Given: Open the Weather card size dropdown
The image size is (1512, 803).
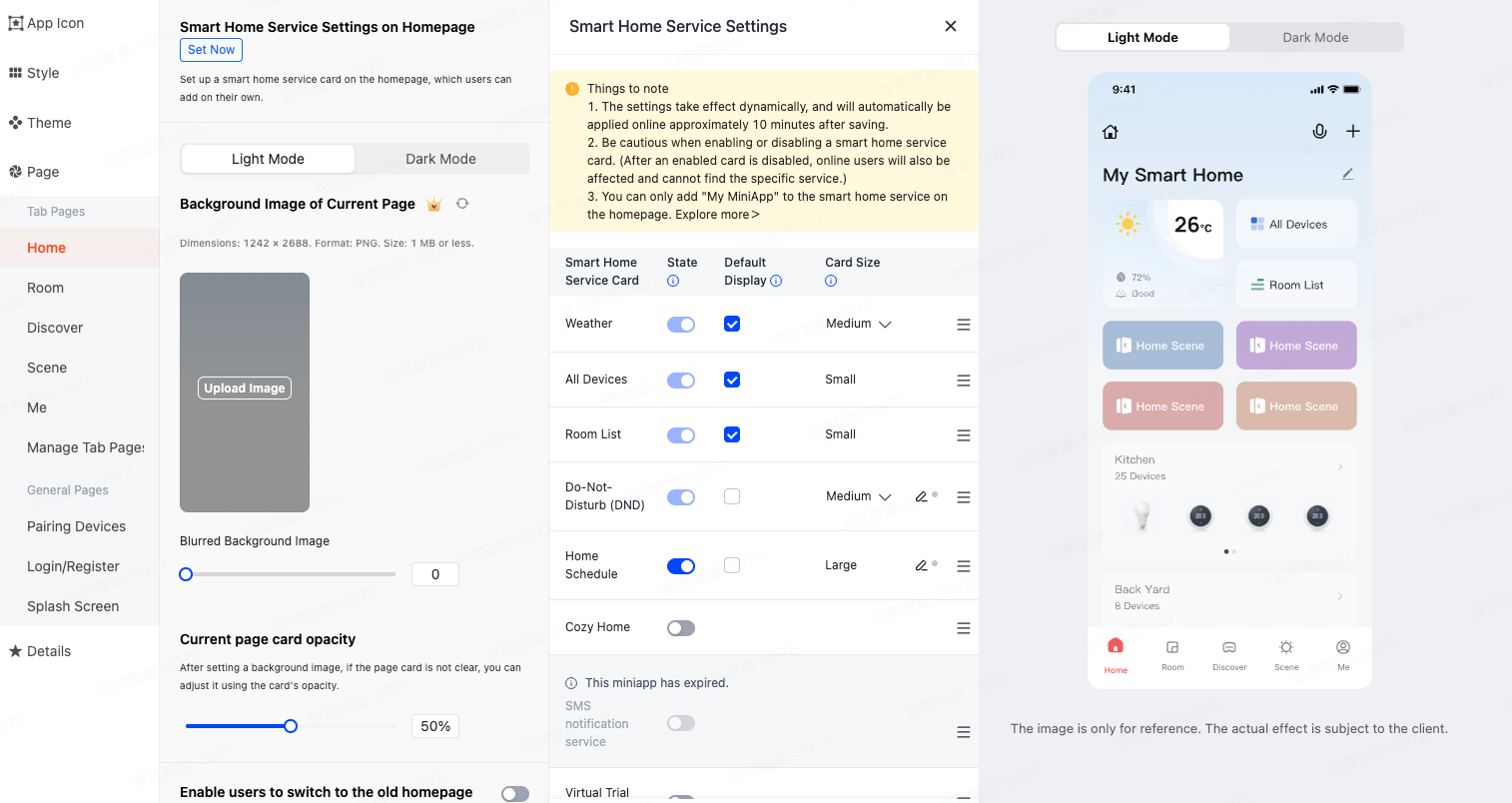Looking at the screenshot, I should tap(858, 324).
